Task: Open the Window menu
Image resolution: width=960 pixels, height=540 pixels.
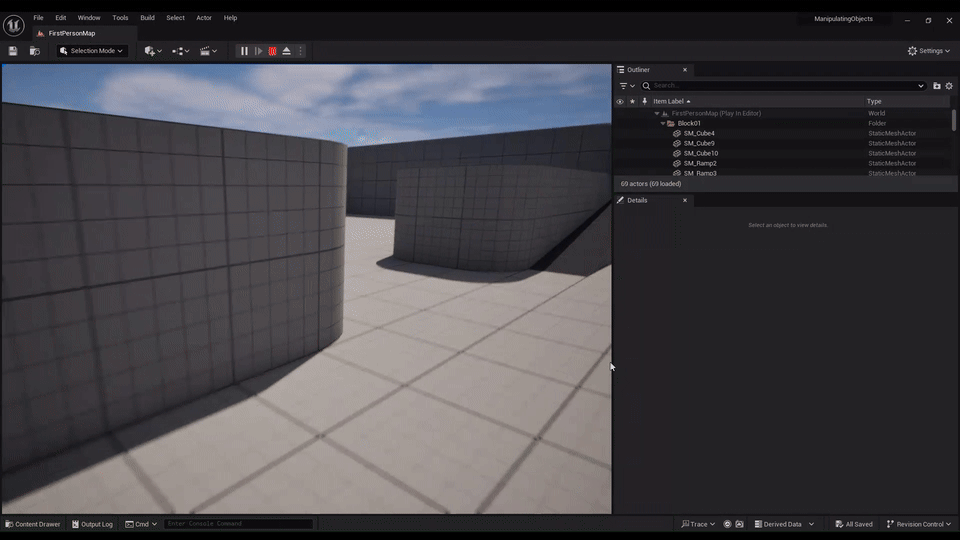Action: click(89, 18)
